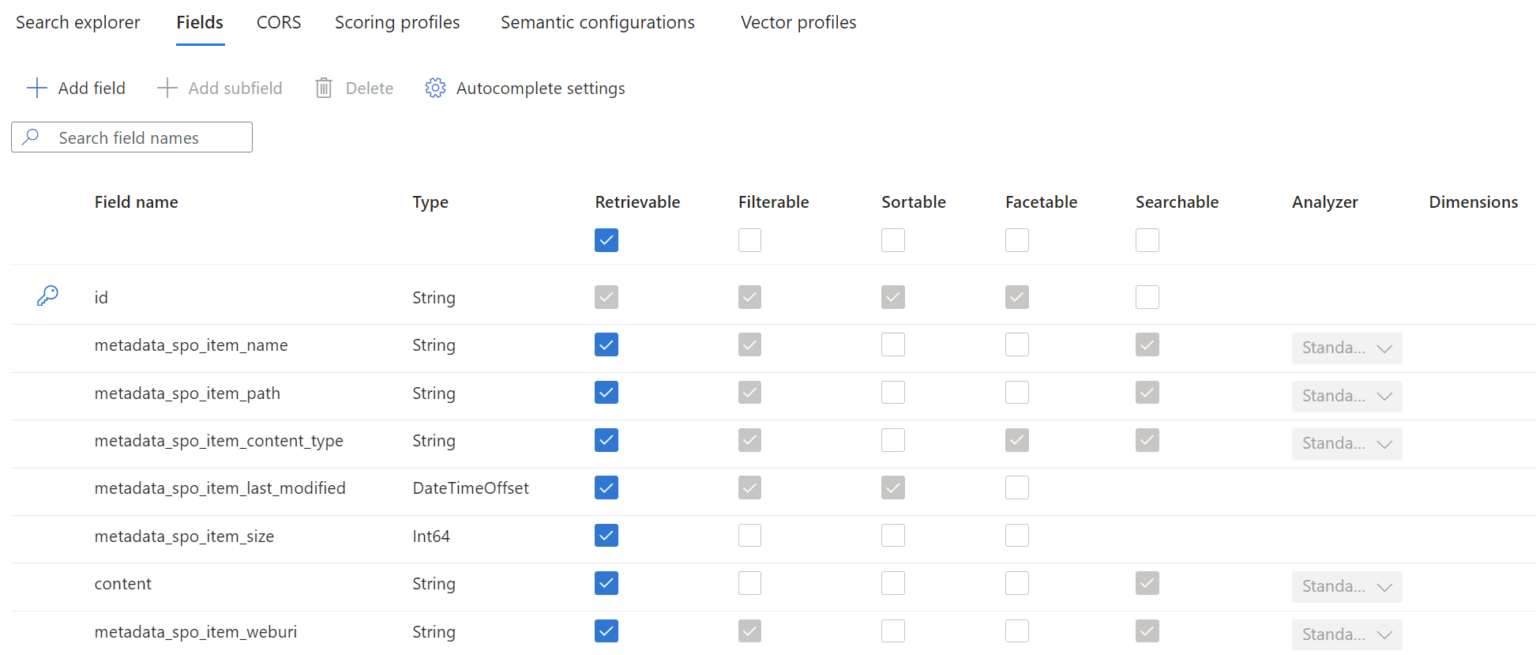This screenshot has width=1536, height=655.
Task: Open Autocomplete settings via the gear icon
Action: [435, 88]
